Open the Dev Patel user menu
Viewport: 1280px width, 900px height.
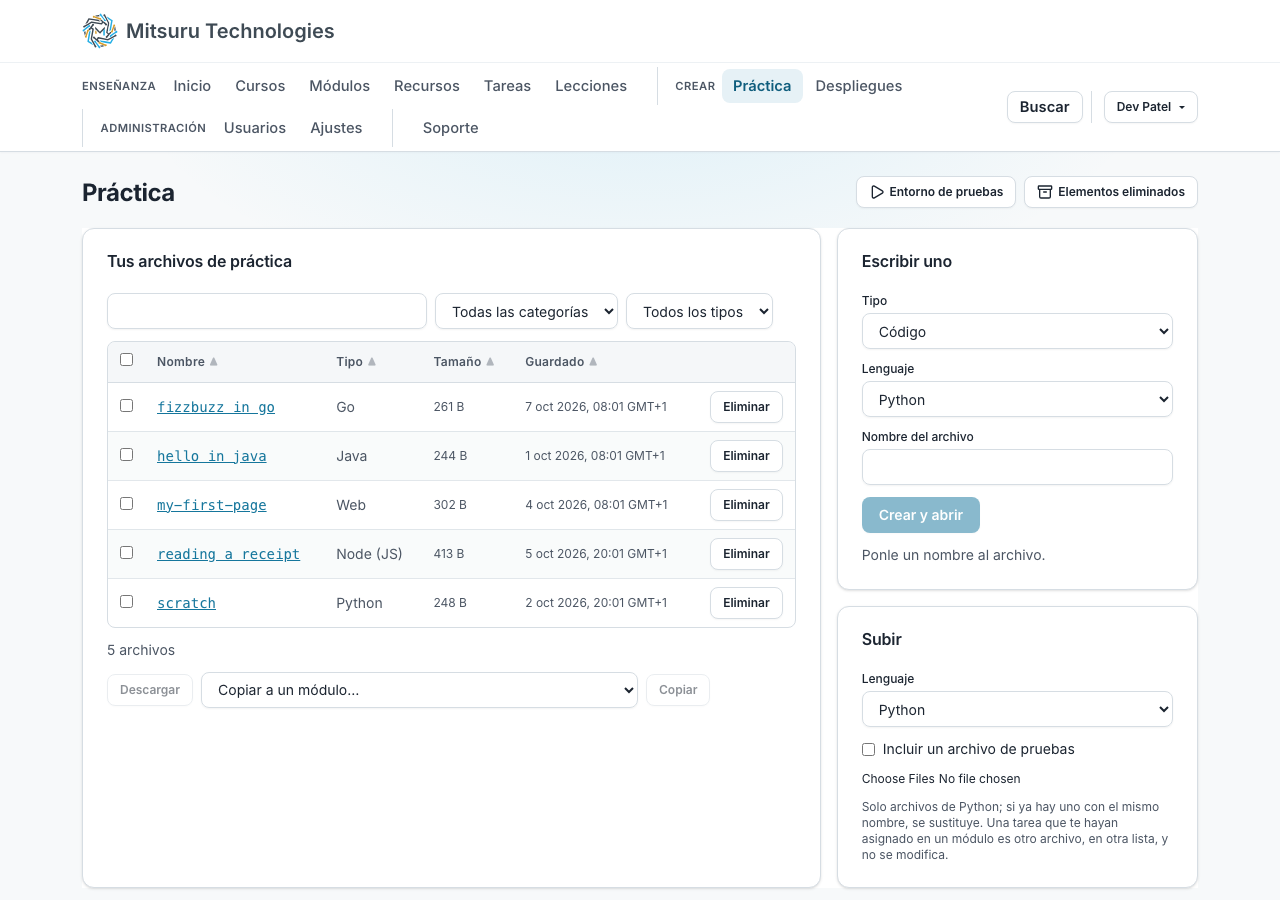[1151, 107]
